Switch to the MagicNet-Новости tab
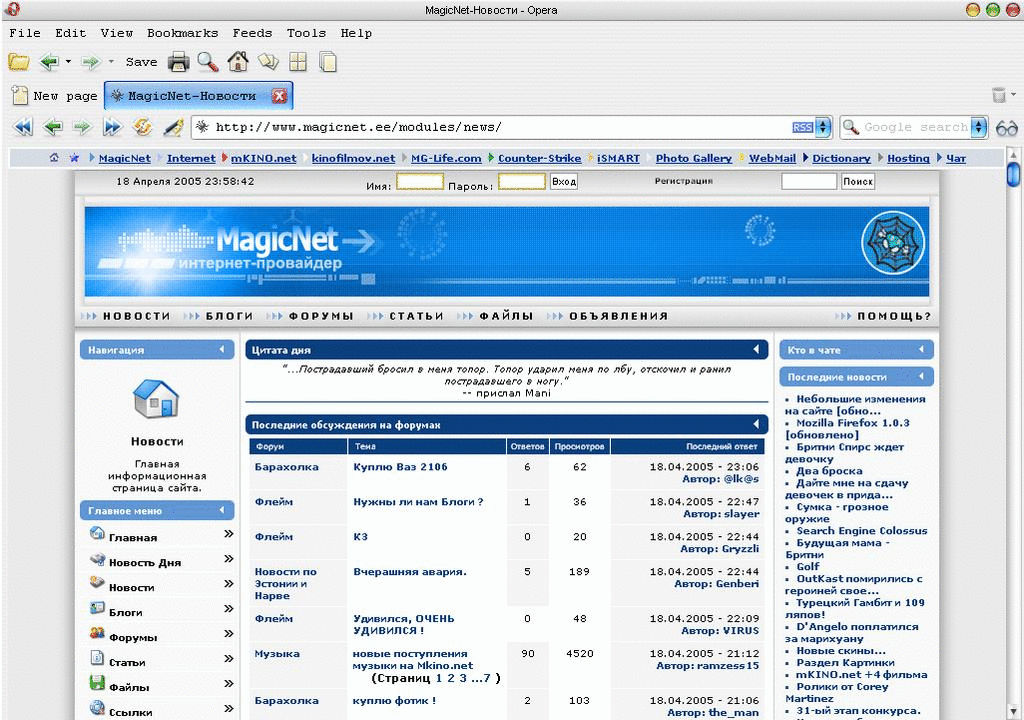This screenshot has width=1024, height=720. pyautogui.click(x=191, y=96)
